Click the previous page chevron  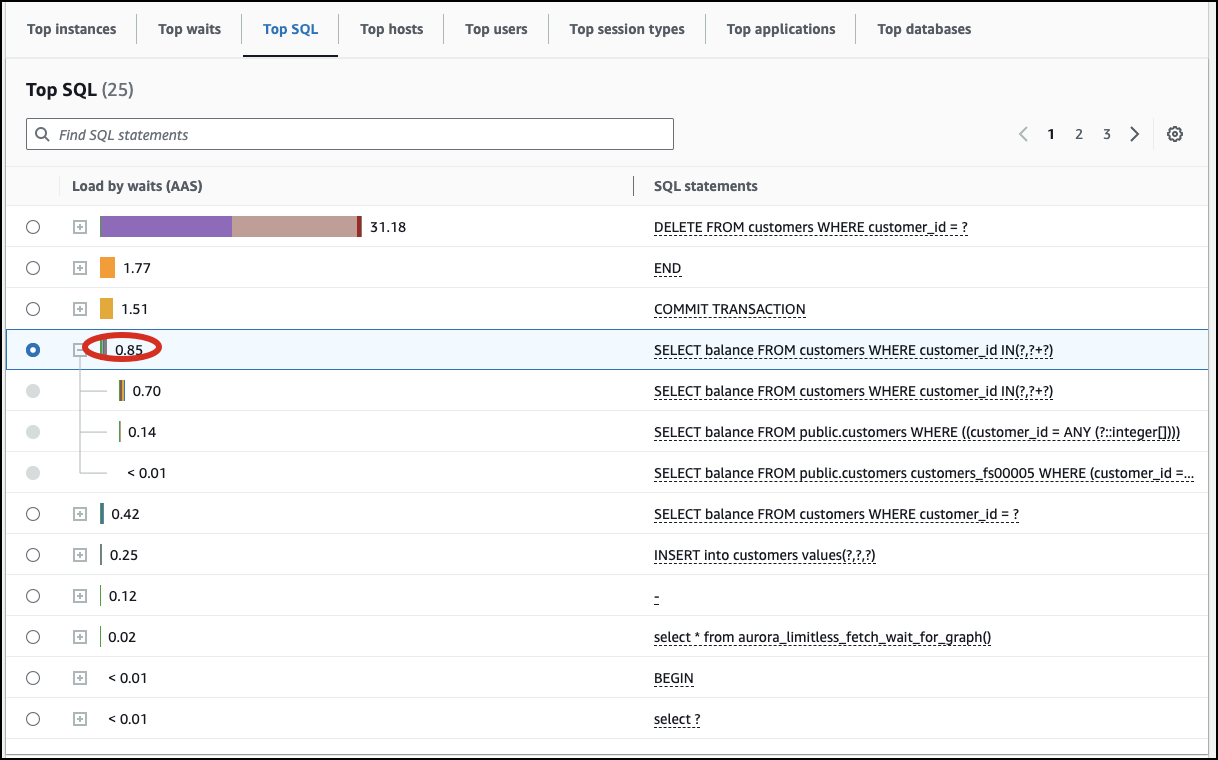tap(1022, 133)
